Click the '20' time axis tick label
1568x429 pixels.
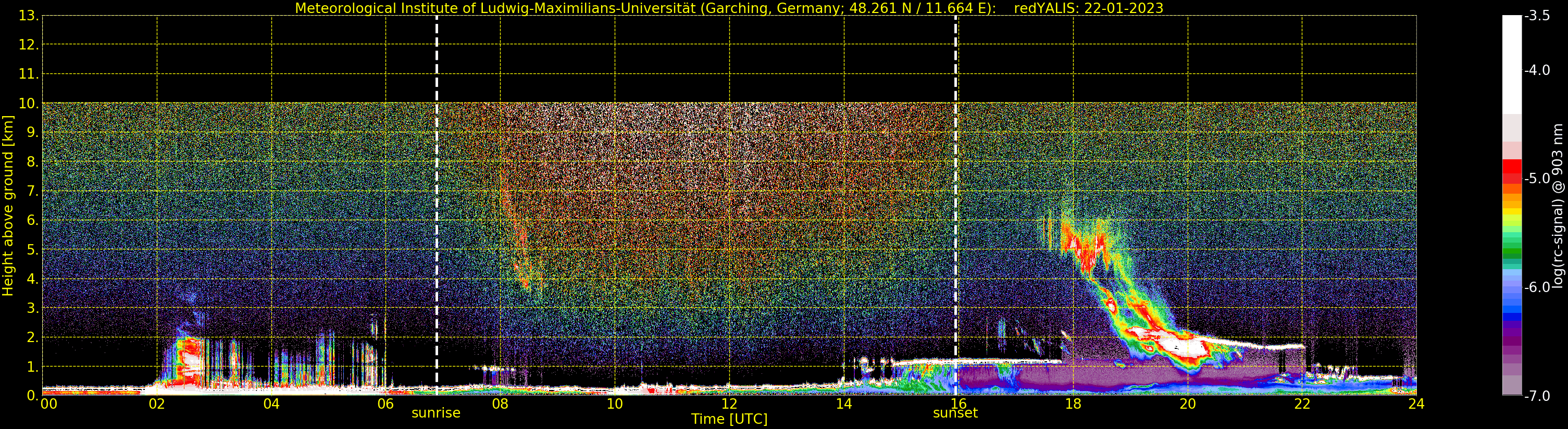click(x=1188, y=403)
